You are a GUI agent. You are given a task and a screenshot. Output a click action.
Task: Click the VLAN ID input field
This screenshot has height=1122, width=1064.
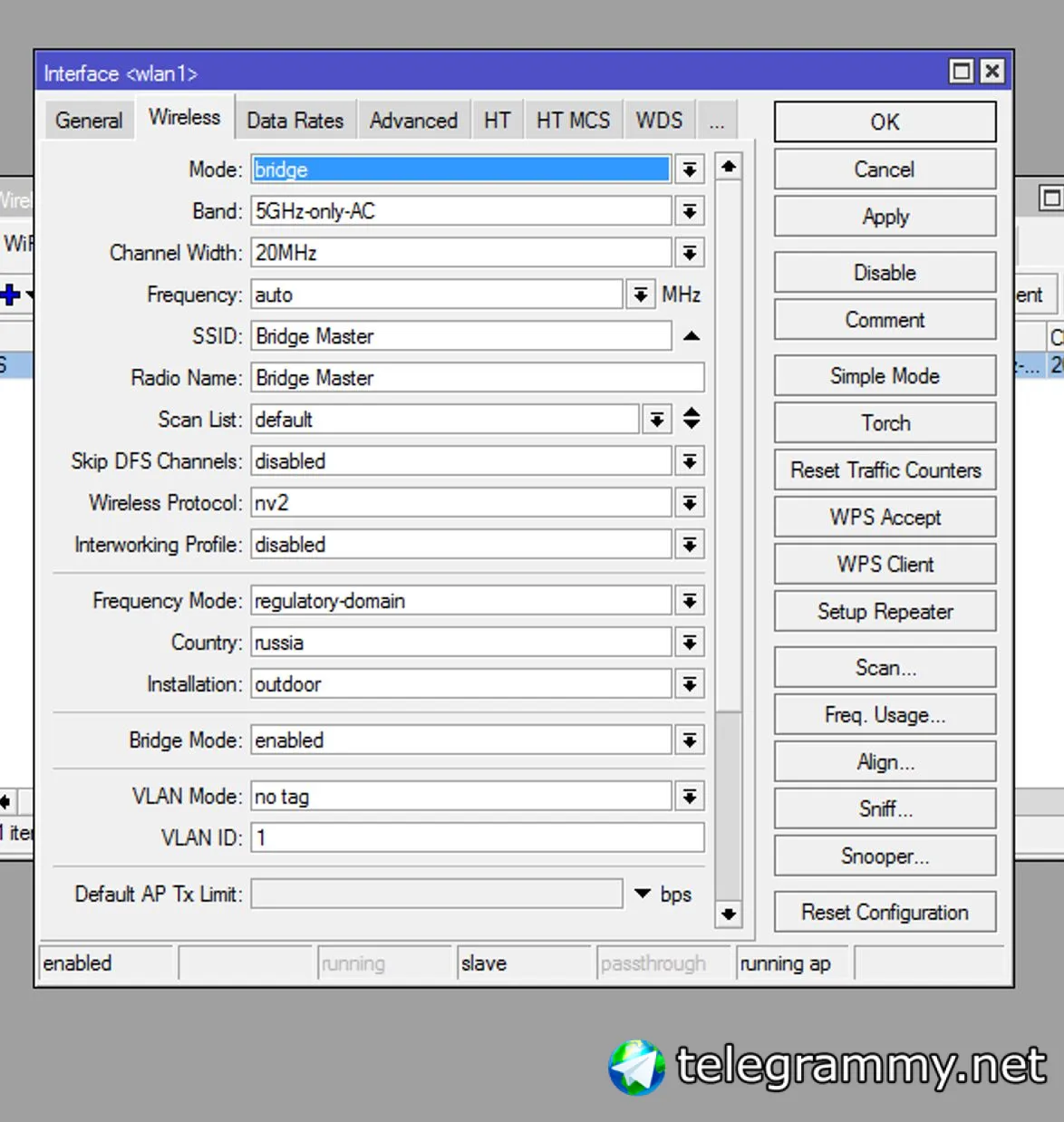[478, 838]
